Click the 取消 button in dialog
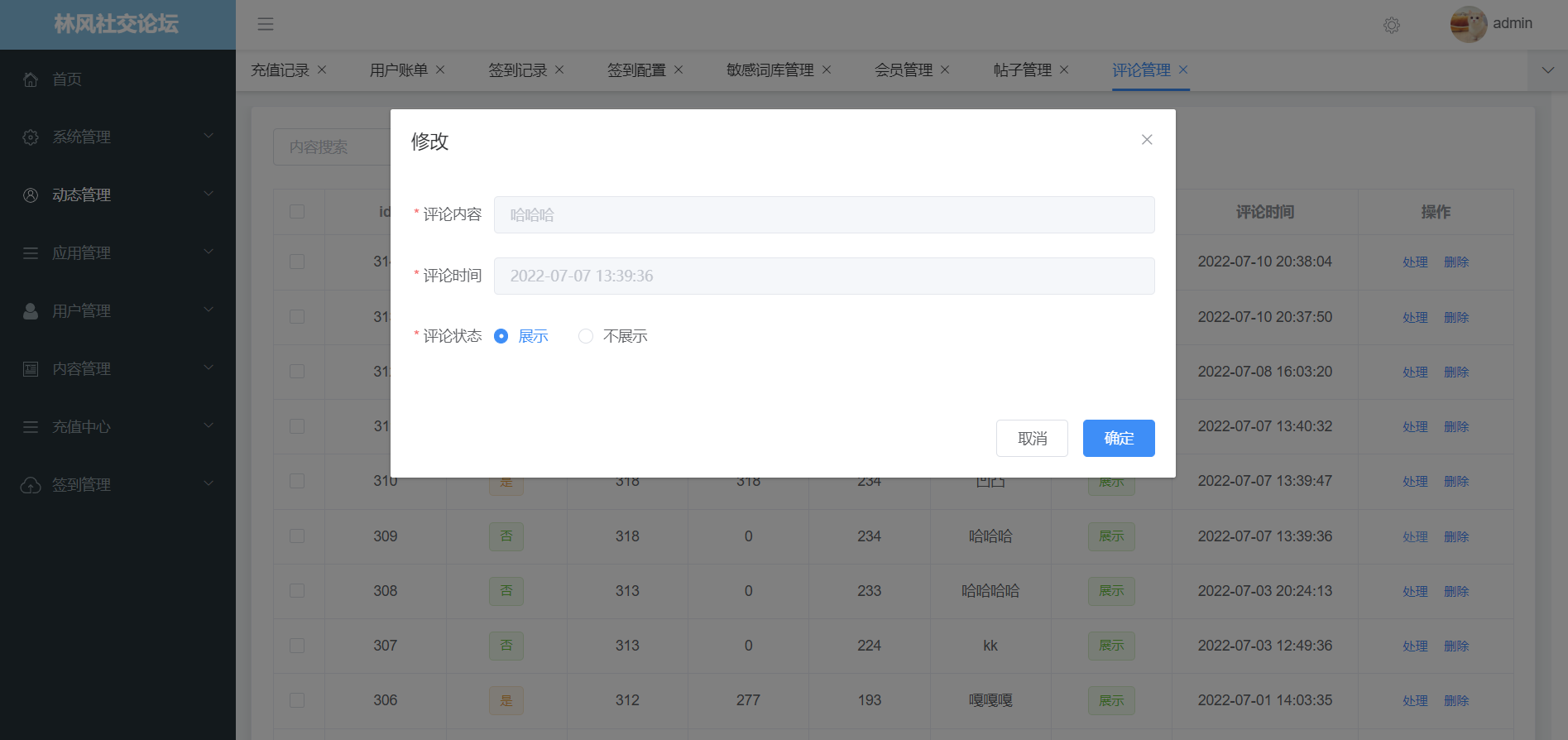The height and width of the screenshot is (740, 1568). pos(1032,439)
